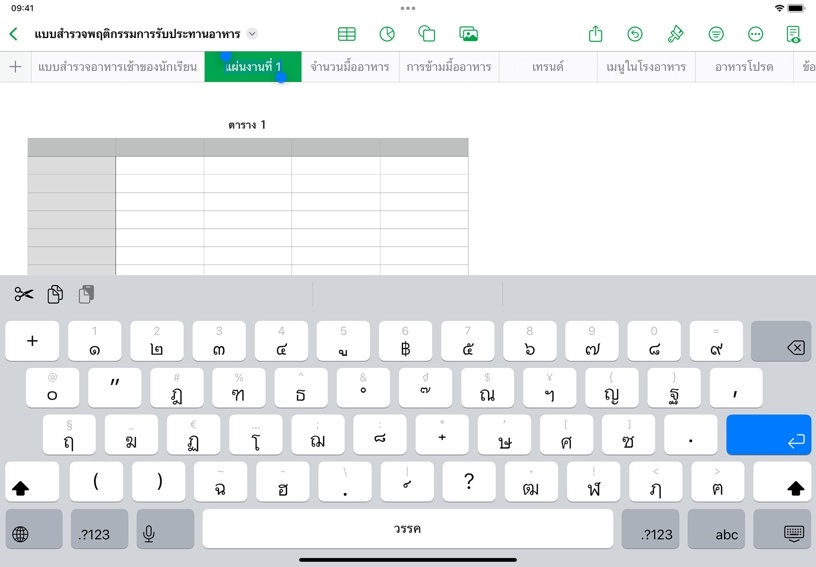Open the insert chart menu
Image resolution: width=816 pixels, height=567 pixels.
pyautogui.click(x=387, y=34)
